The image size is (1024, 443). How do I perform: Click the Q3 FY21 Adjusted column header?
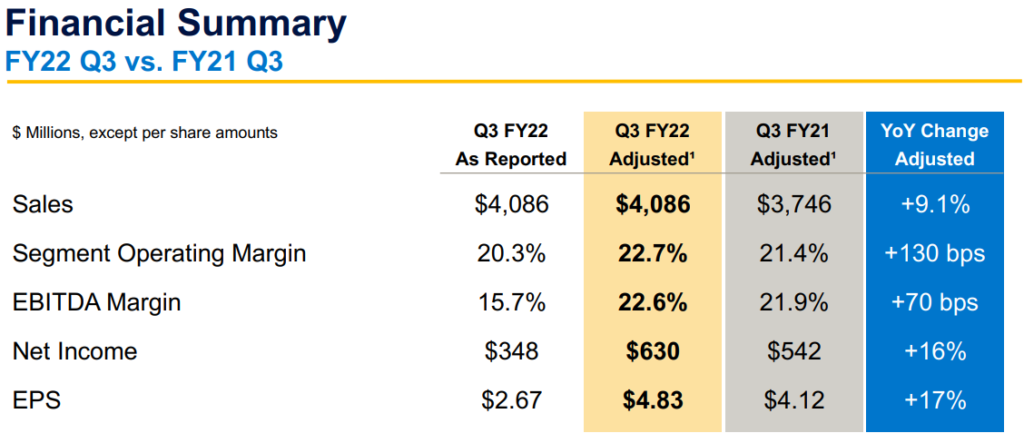point(793,145)
